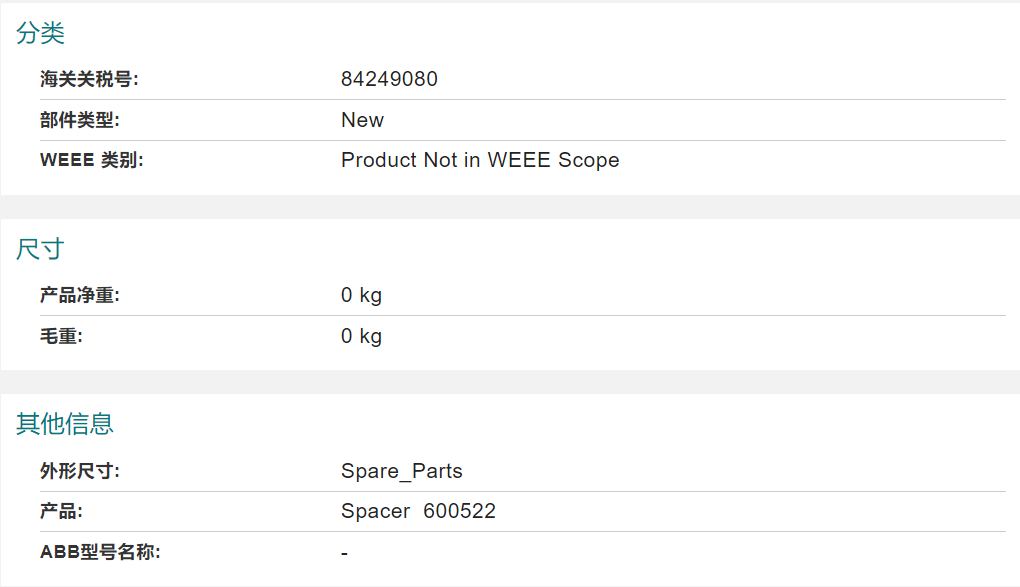
Task: Click the word Scope in WEEE row
Action: (x=589, y=160)
